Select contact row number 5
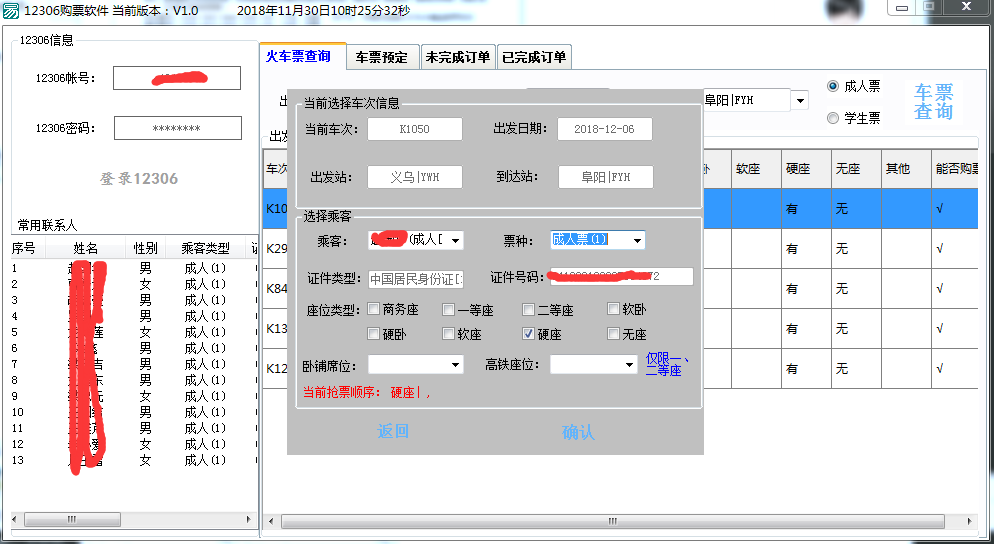Viewport: 994px width, 544px height. click(133, 332)
